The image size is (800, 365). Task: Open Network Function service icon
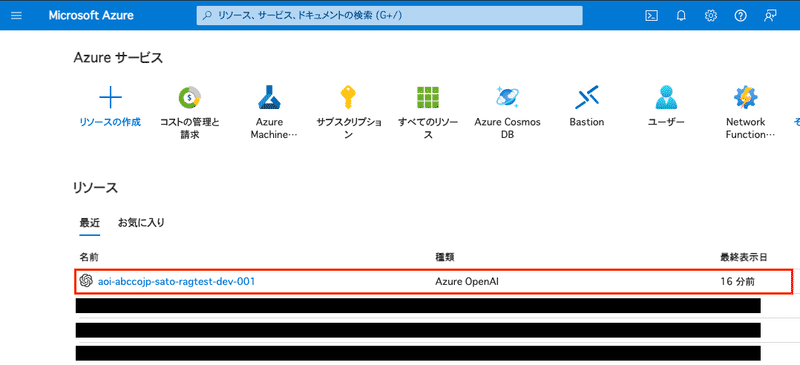coord(746,97)
